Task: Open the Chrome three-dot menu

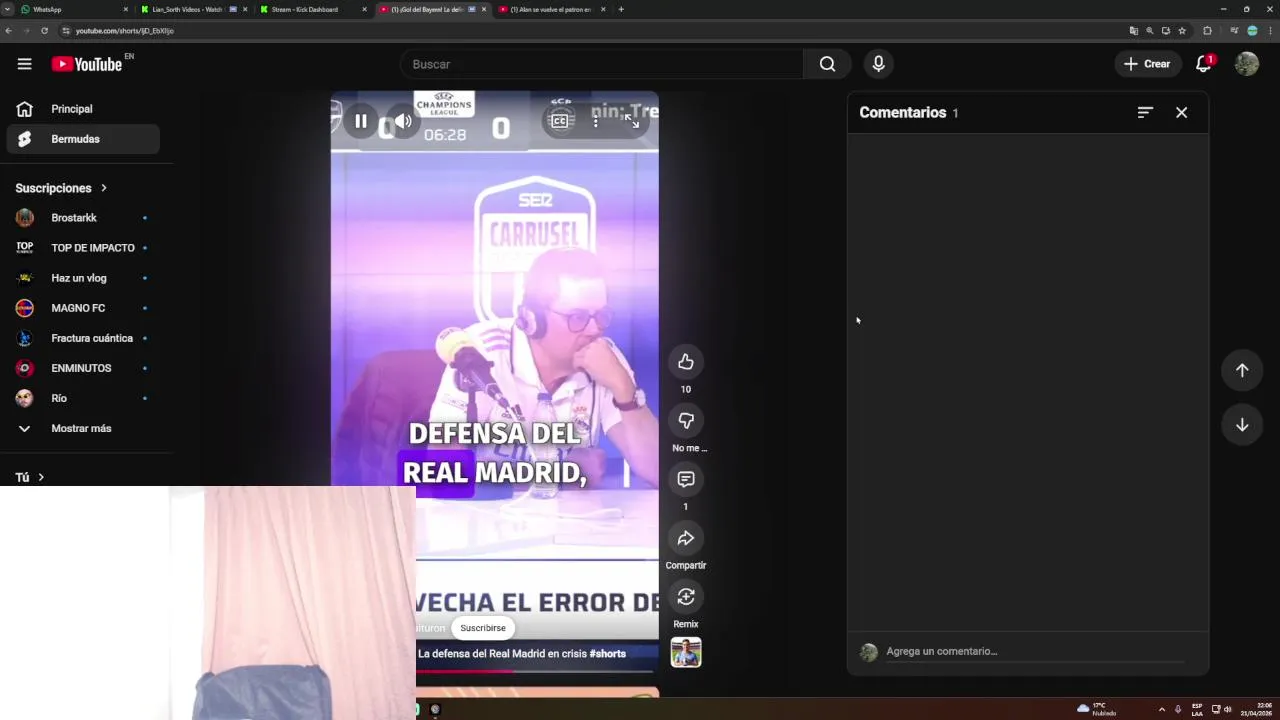Action: (1269, 31)
